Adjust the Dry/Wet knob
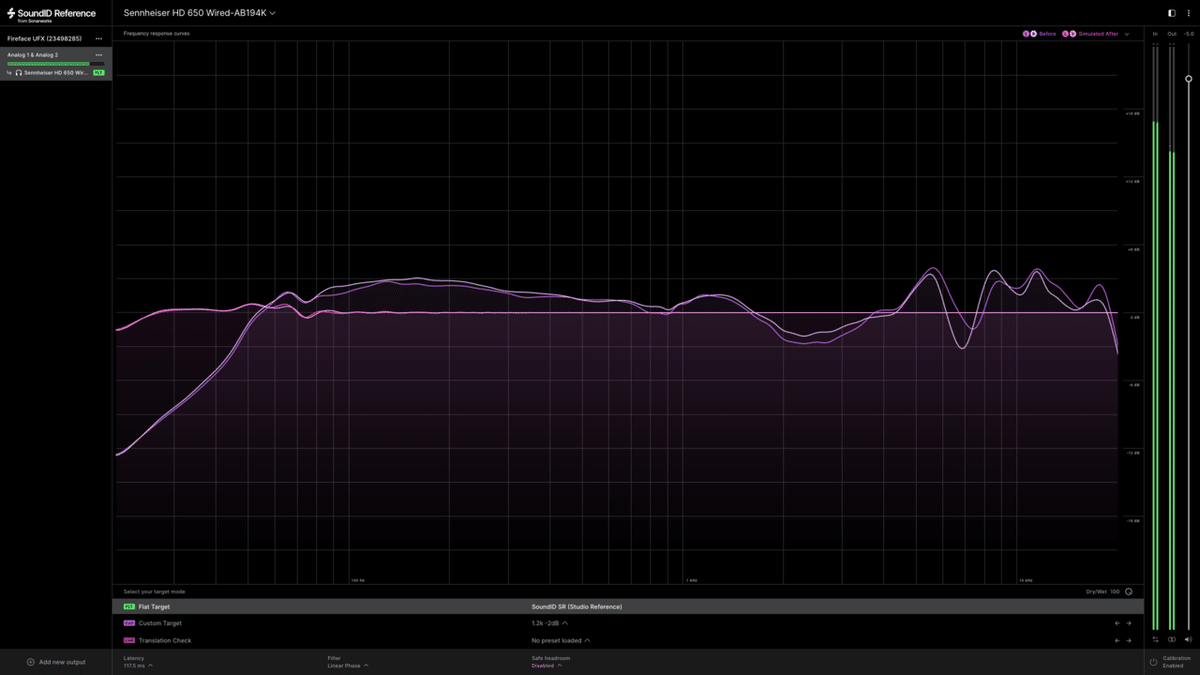 point(1129,592)
